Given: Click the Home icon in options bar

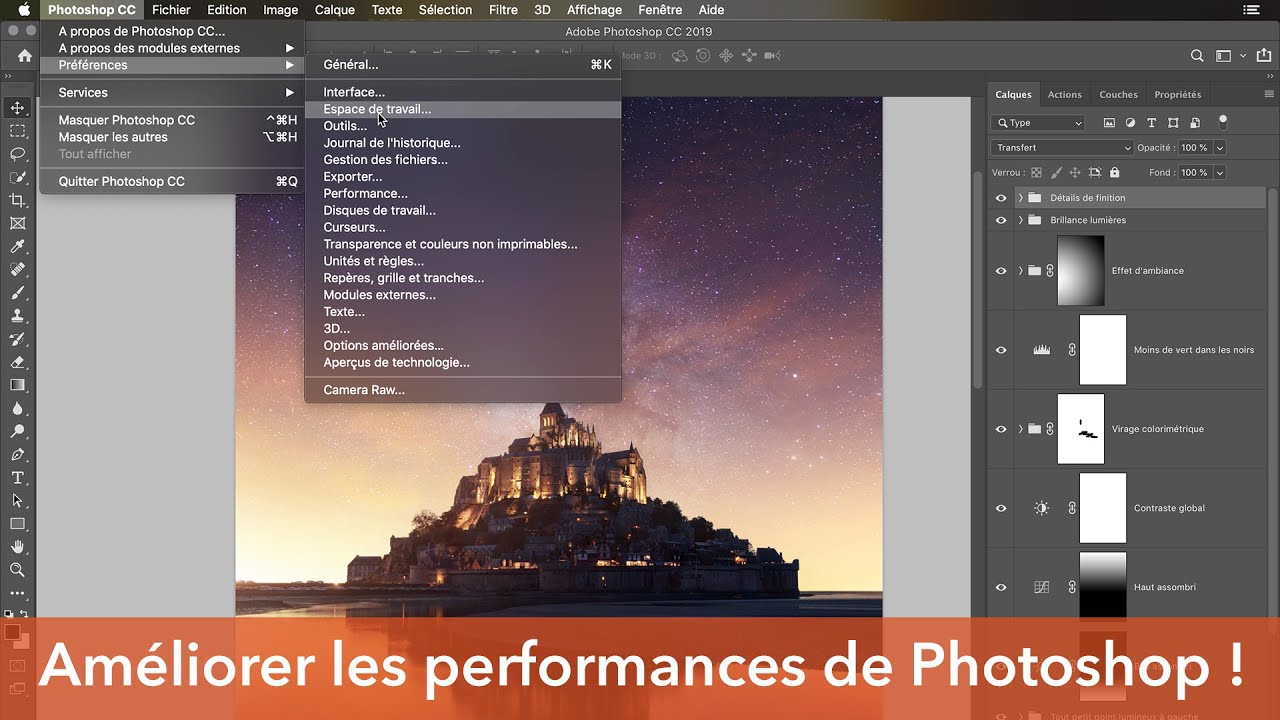Looking at the screenshot, I should click(x=25, y=56).
